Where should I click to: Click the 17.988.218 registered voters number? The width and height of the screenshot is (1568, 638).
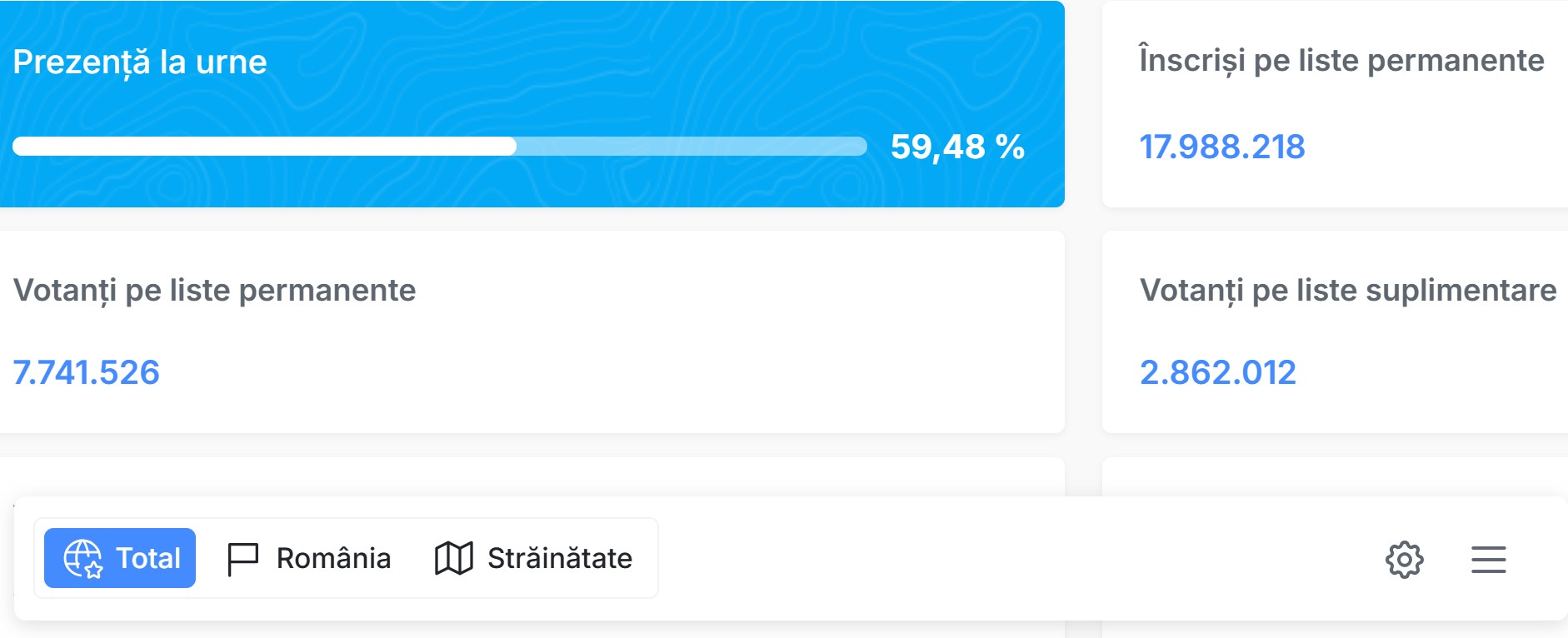(1222, 147)
